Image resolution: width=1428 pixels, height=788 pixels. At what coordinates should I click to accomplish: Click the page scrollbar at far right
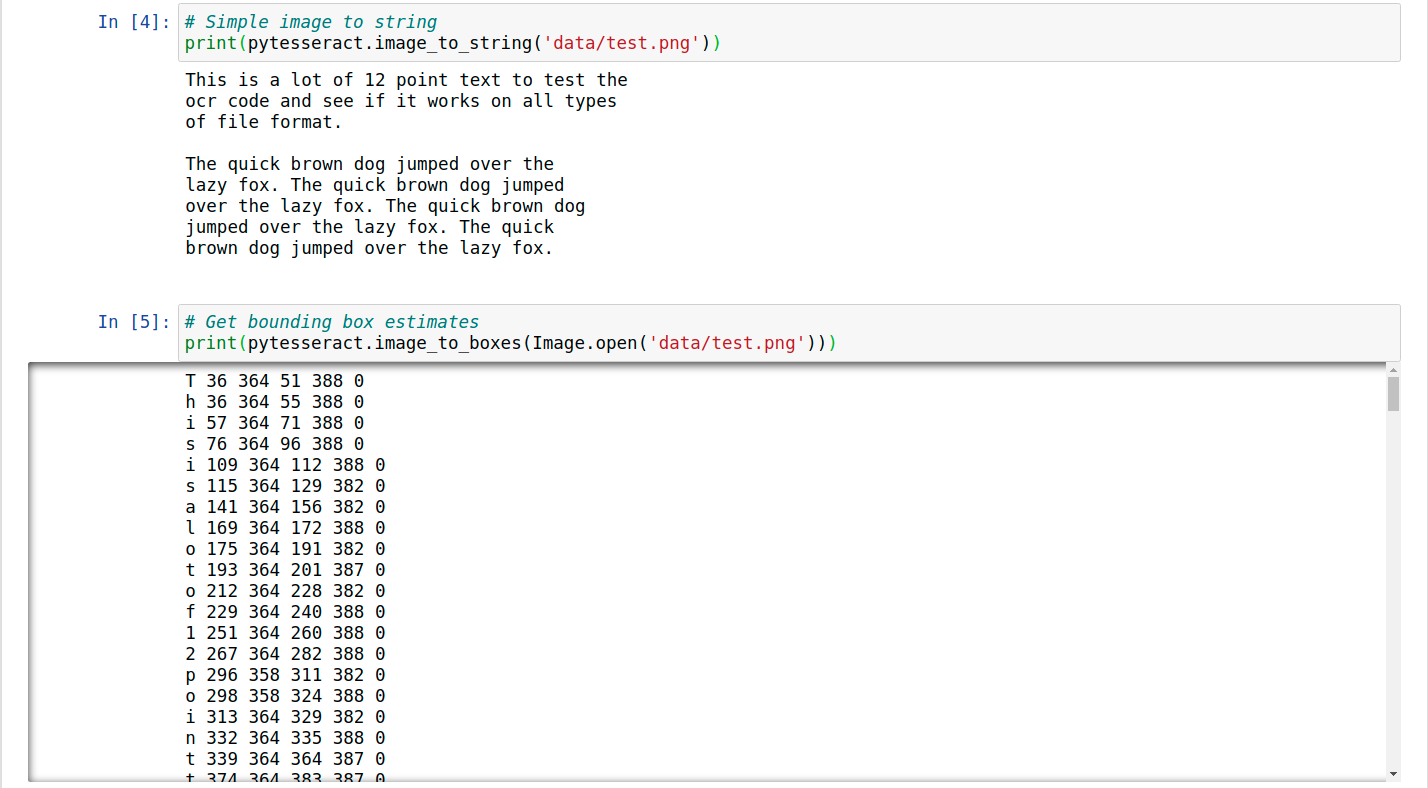coord(1420,400)
